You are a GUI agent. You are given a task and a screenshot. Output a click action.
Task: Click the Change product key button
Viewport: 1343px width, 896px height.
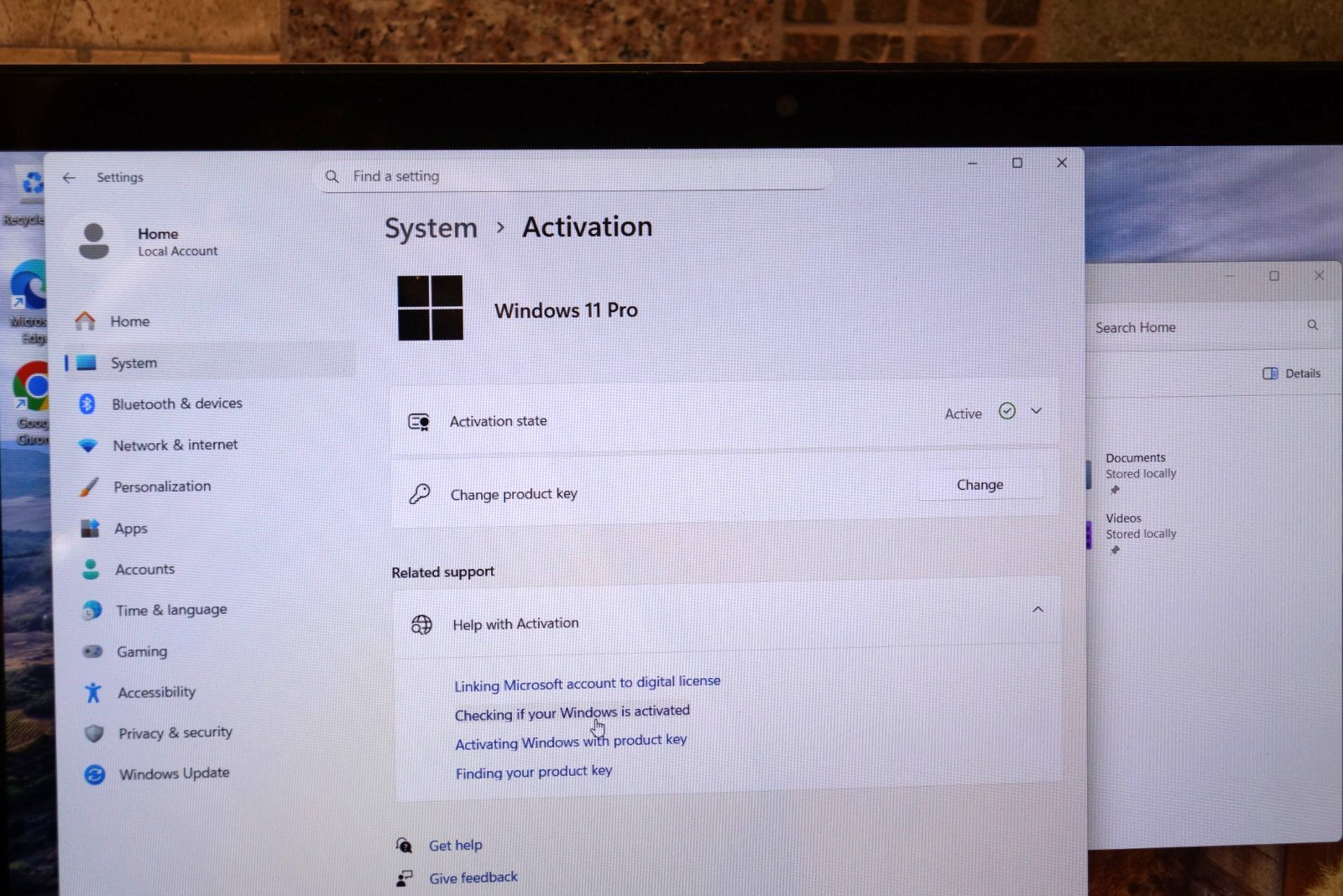(x=980, y=485)
